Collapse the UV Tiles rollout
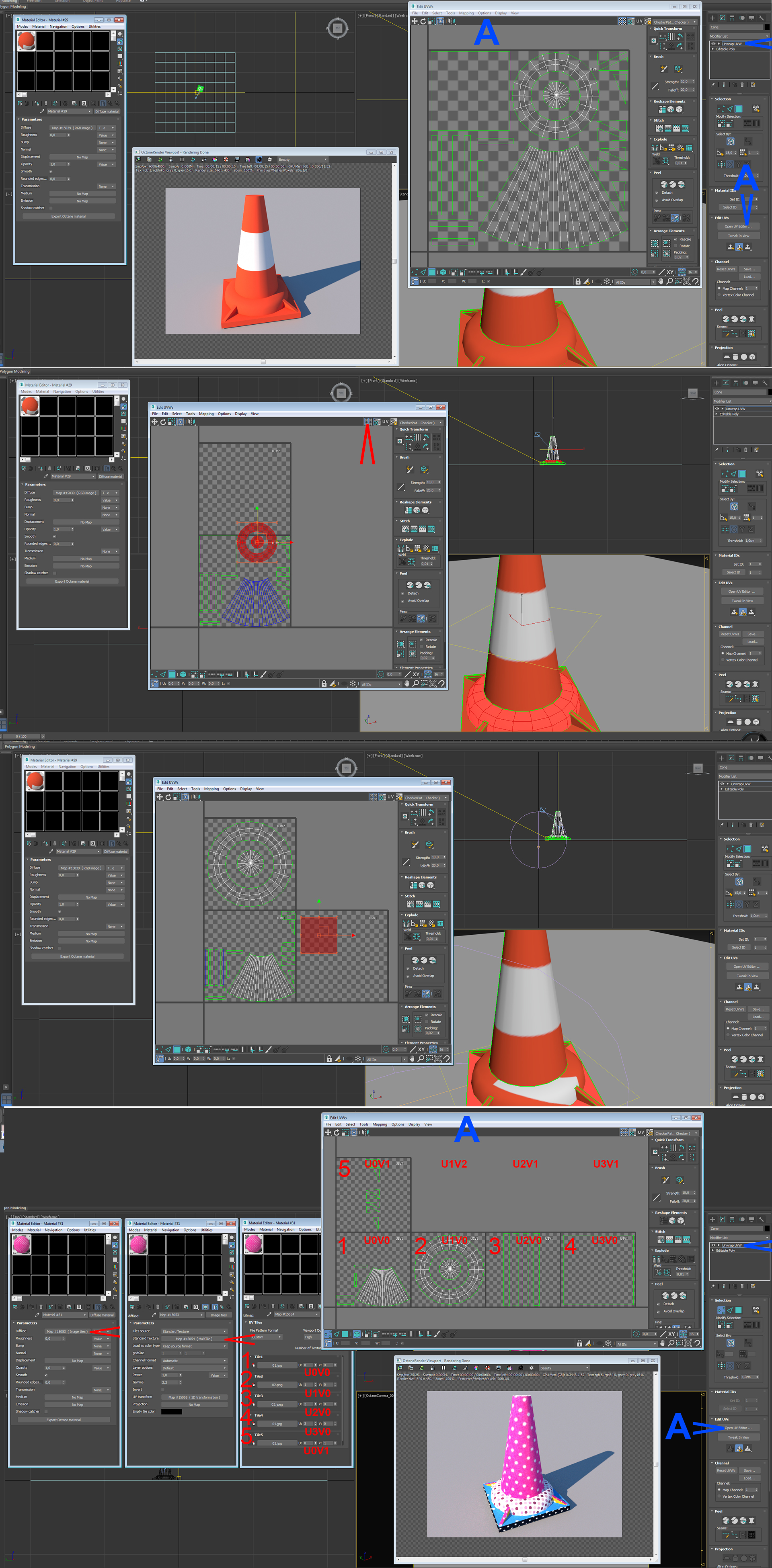Screen dimensions: 772x1568 point(256,1323)
